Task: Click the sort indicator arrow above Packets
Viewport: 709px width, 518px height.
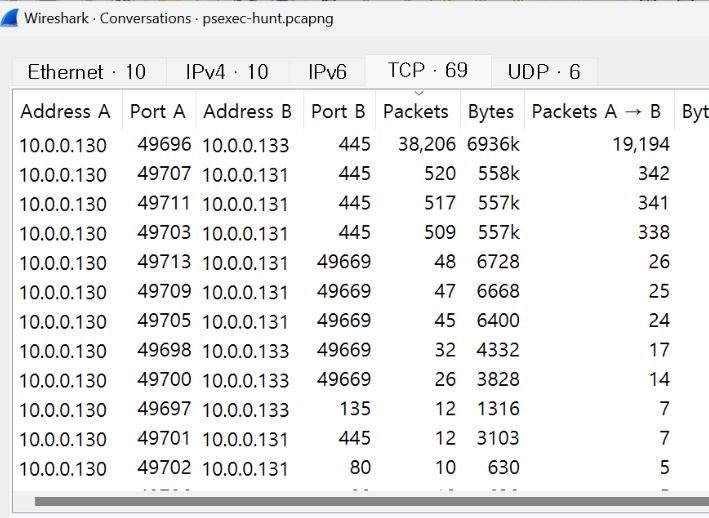Action: (419, 93)
